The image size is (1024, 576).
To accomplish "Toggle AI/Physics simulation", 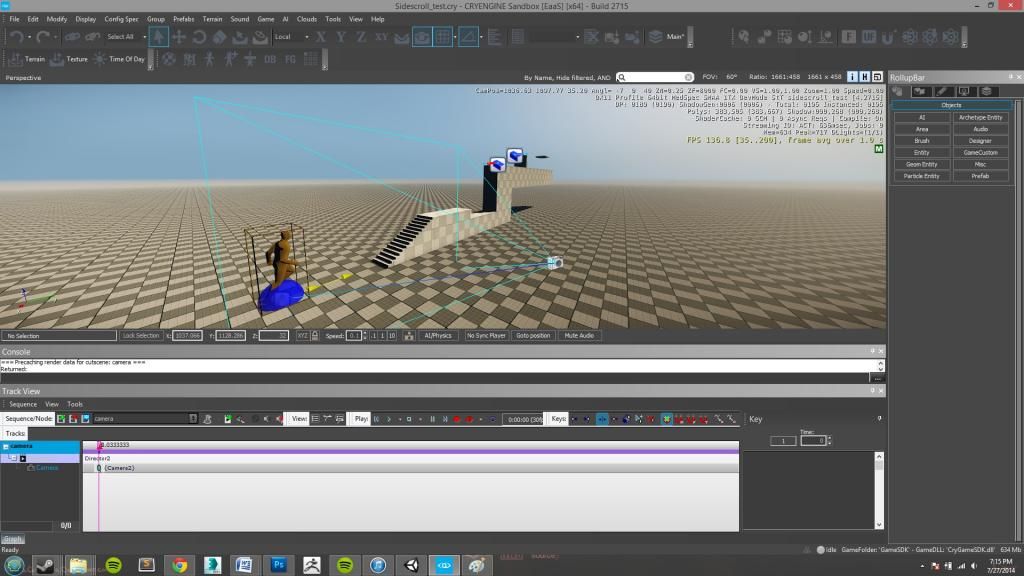I will [436, 336].
